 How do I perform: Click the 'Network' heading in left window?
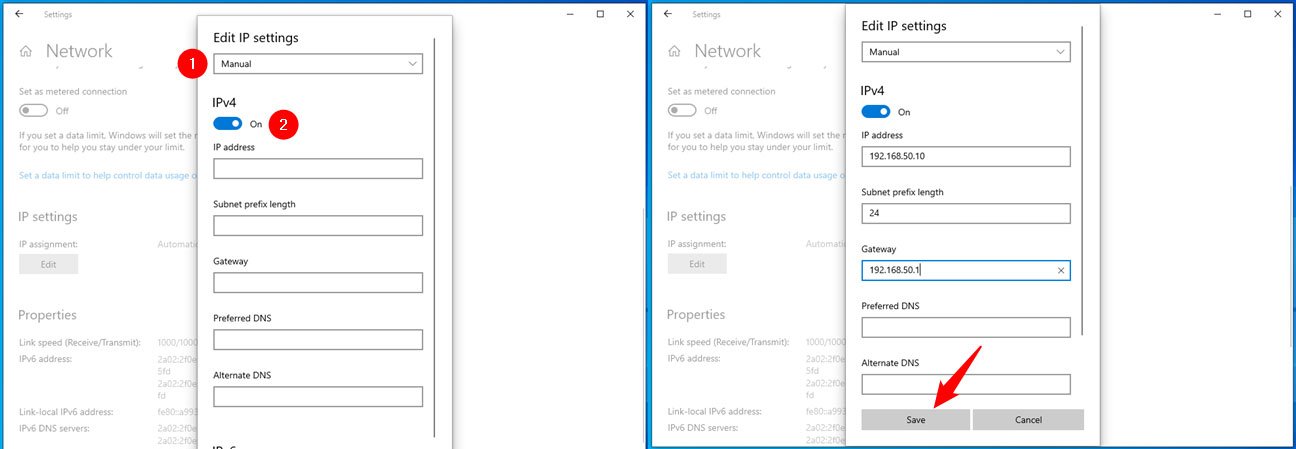(x=79, y=51)
